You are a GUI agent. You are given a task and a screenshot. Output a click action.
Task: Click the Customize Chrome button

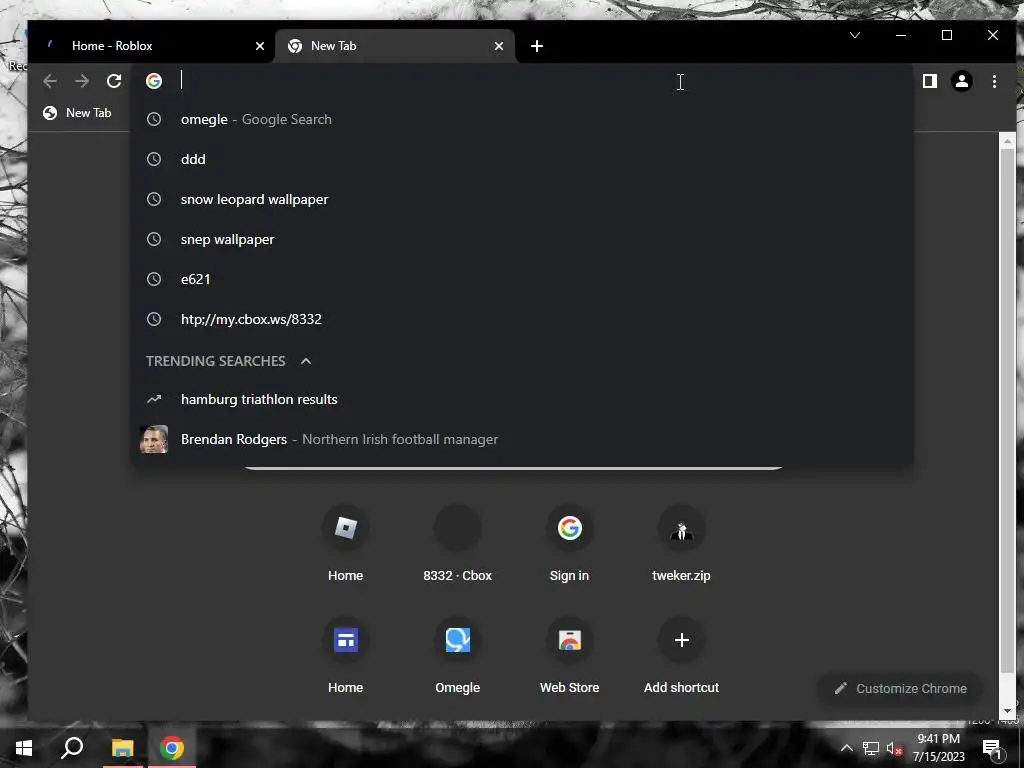[x=900, y=688]
